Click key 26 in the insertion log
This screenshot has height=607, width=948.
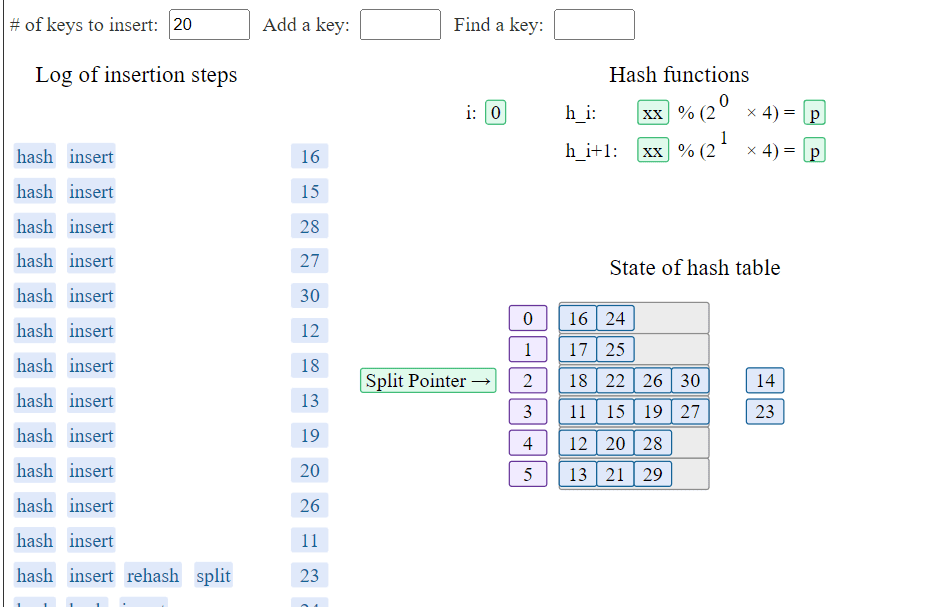(310, 506)
